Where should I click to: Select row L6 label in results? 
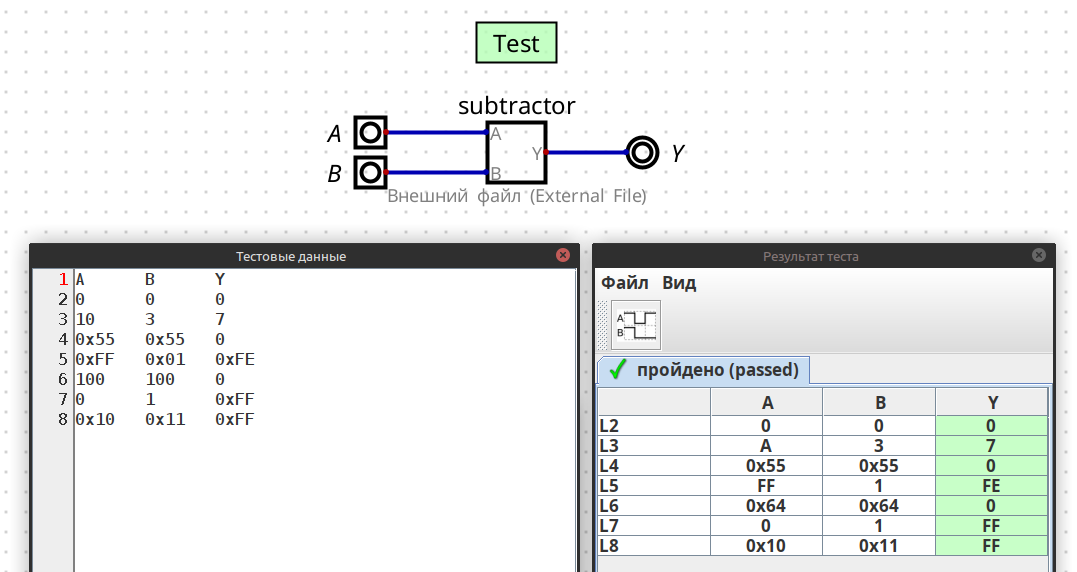click(x=654, y=505)
